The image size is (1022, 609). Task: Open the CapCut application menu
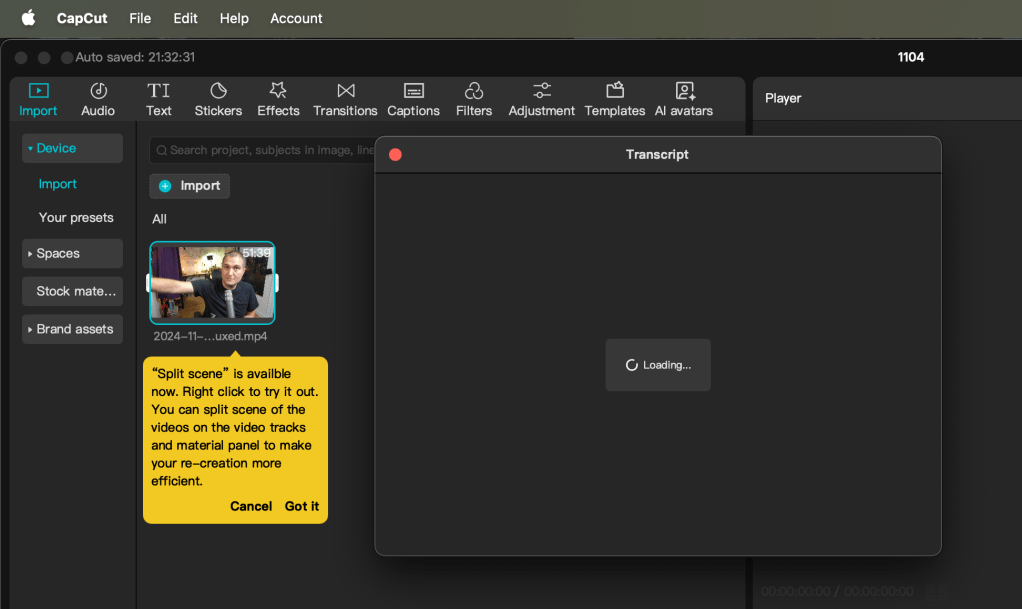click(x=82, y=18)
